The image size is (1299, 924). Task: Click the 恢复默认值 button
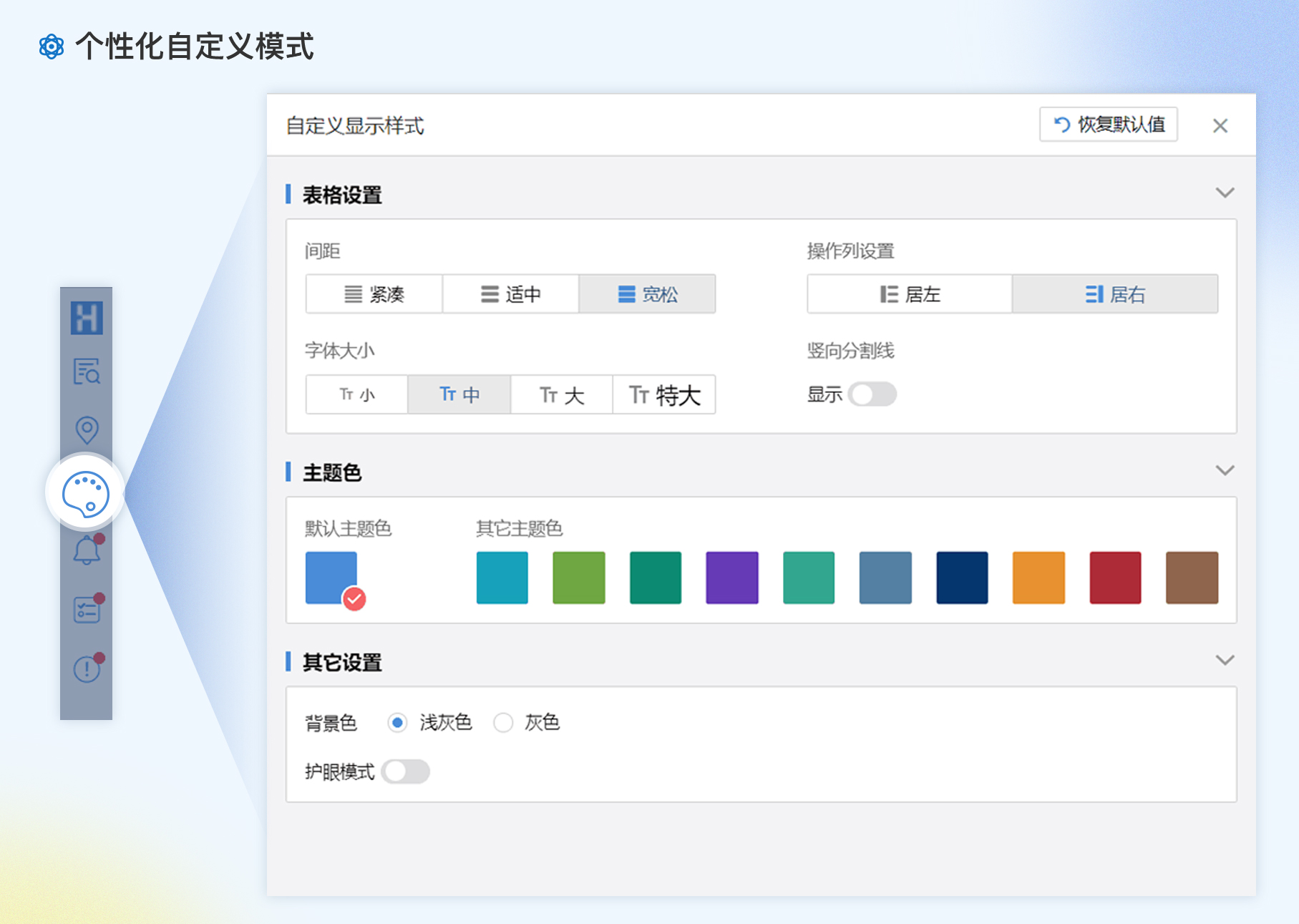pyautogui.click(x=1108, y=125)
